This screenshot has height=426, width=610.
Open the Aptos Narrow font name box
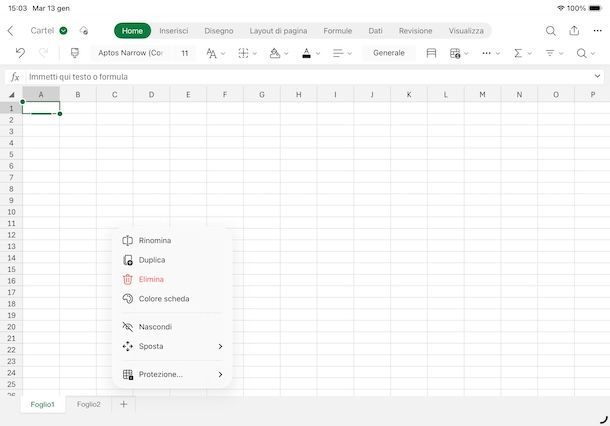pos(130,53)
